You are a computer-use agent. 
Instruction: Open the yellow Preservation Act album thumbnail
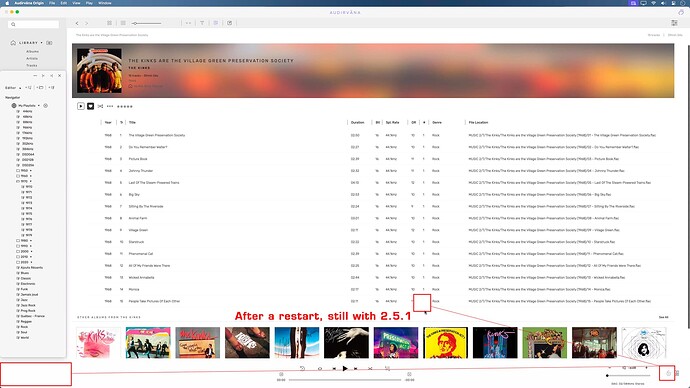445,343
